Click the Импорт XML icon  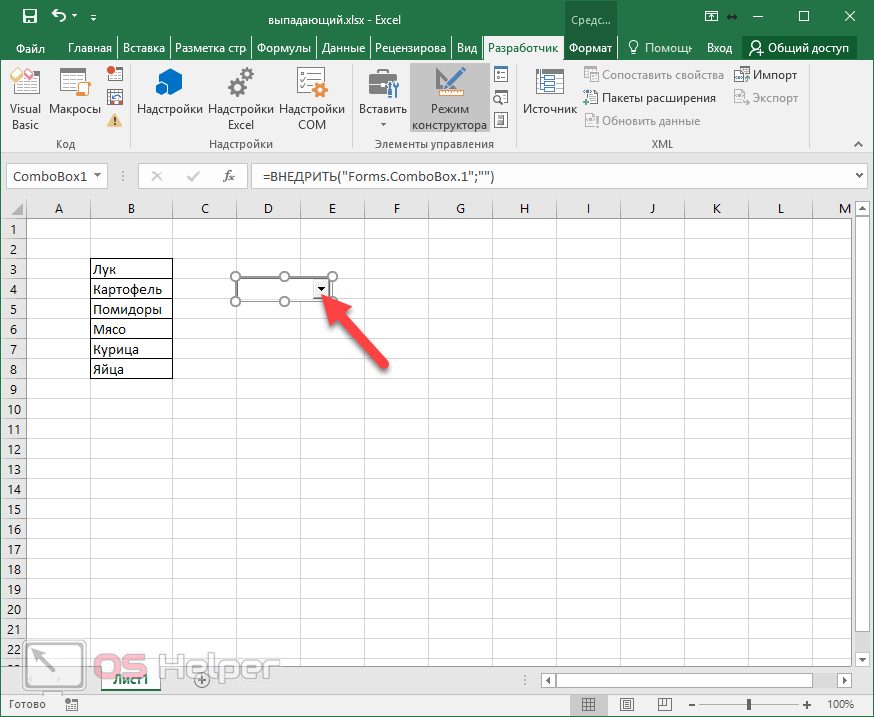coord(766,75)
